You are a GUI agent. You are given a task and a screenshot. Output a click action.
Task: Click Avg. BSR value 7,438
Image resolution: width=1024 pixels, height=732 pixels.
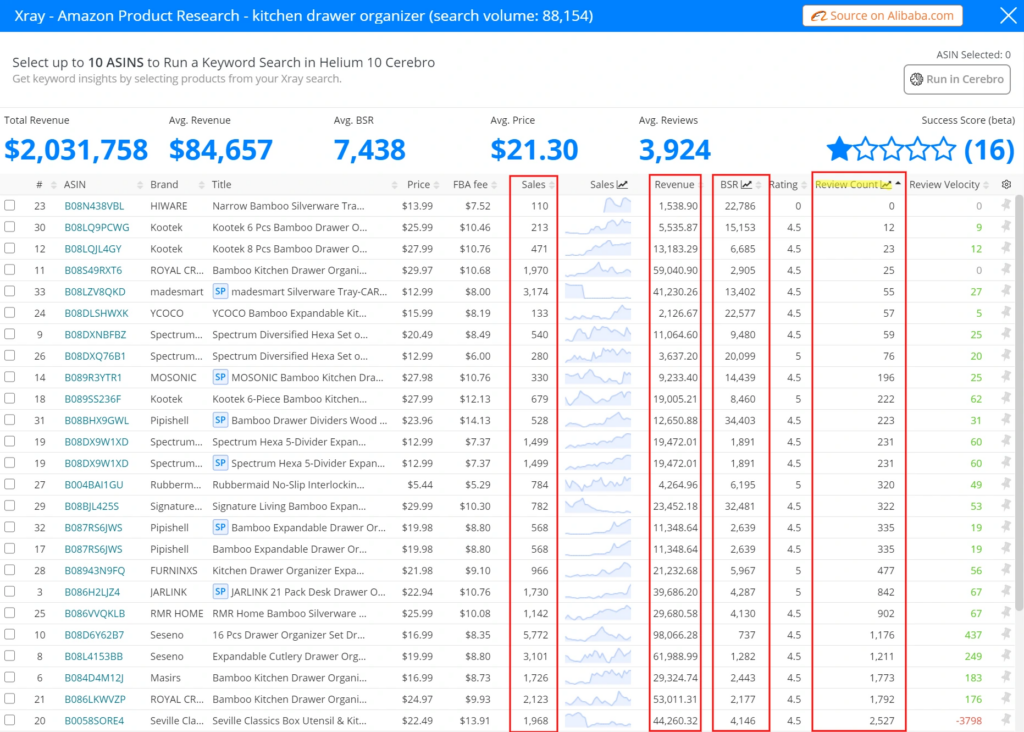tap(370, 150)
